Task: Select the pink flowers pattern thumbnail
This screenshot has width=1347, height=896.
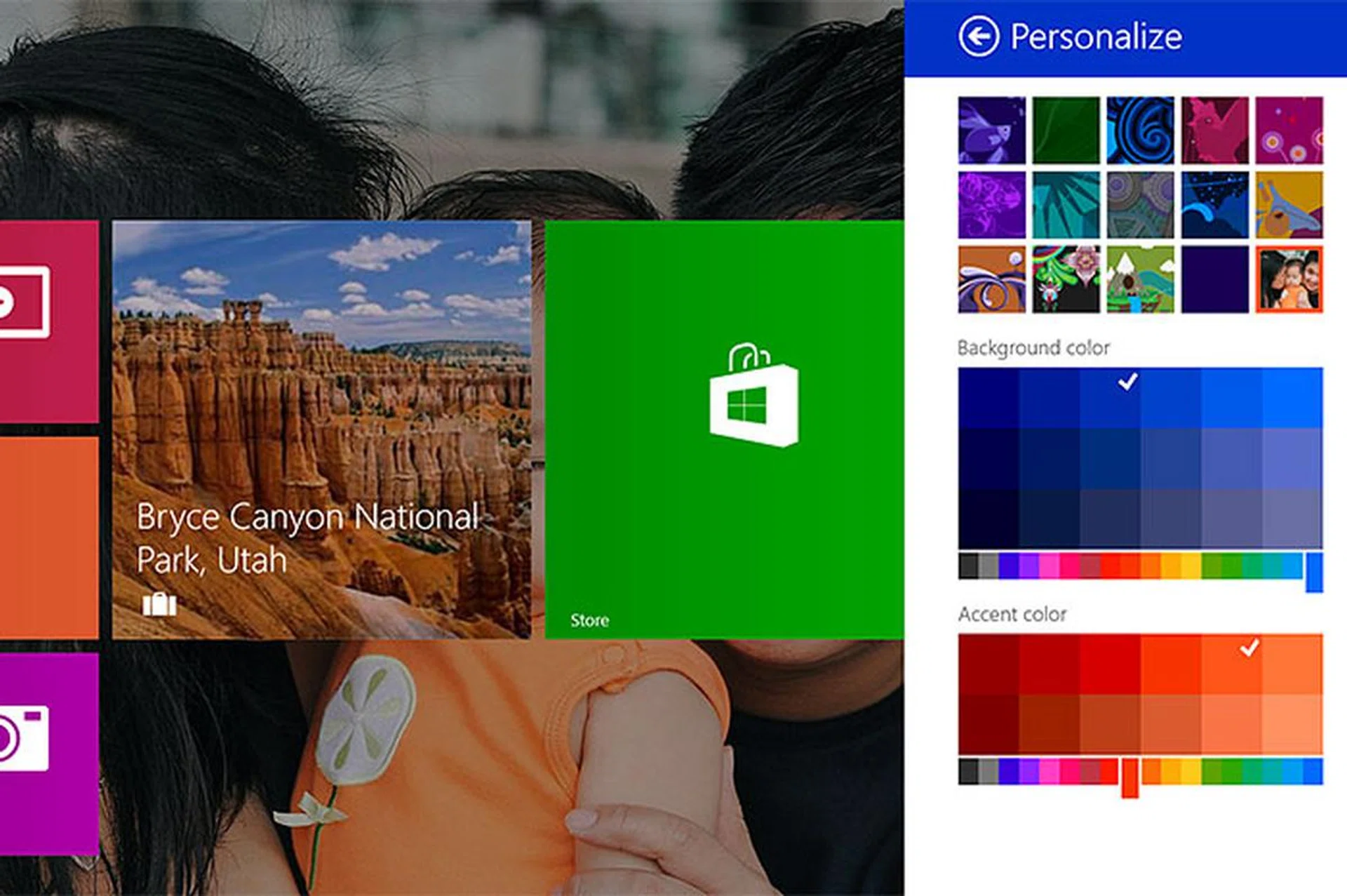Action: 1289,131
